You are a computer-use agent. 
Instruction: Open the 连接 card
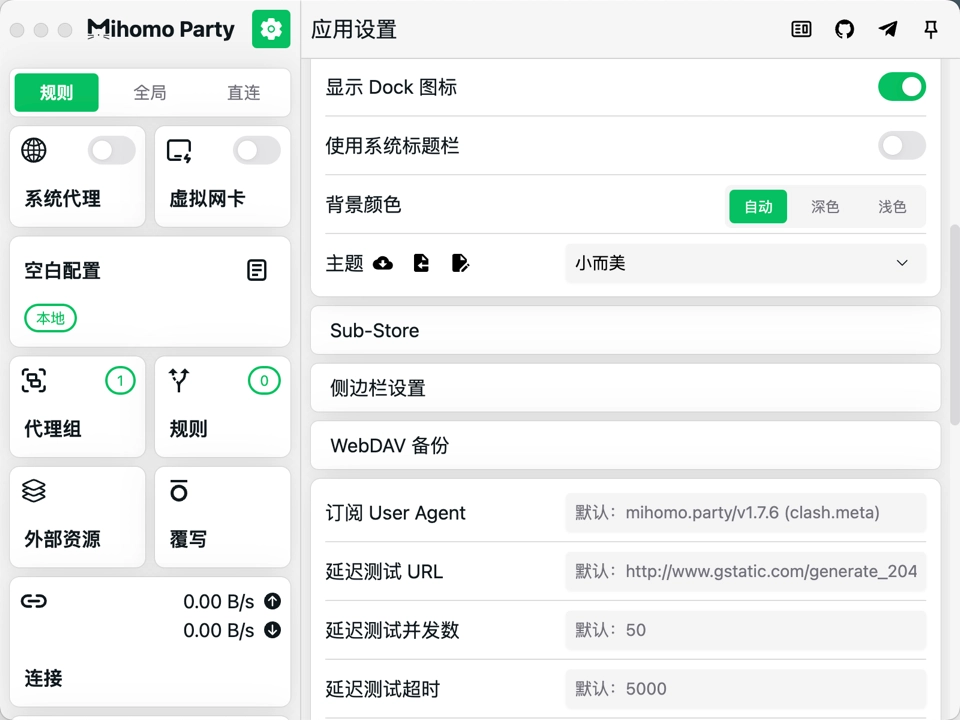(x=150, y=642)
